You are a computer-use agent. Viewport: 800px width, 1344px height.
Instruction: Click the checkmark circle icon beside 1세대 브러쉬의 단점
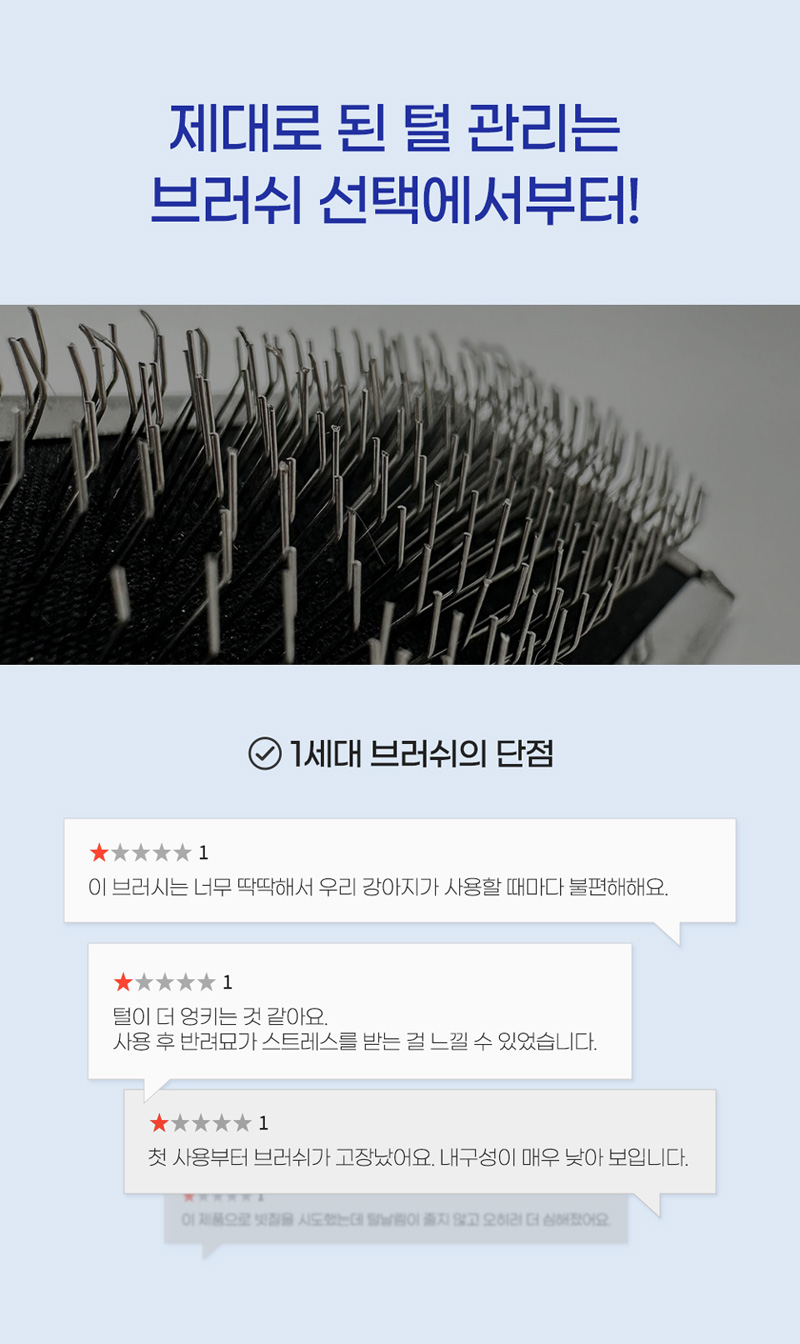coord(264,754)
